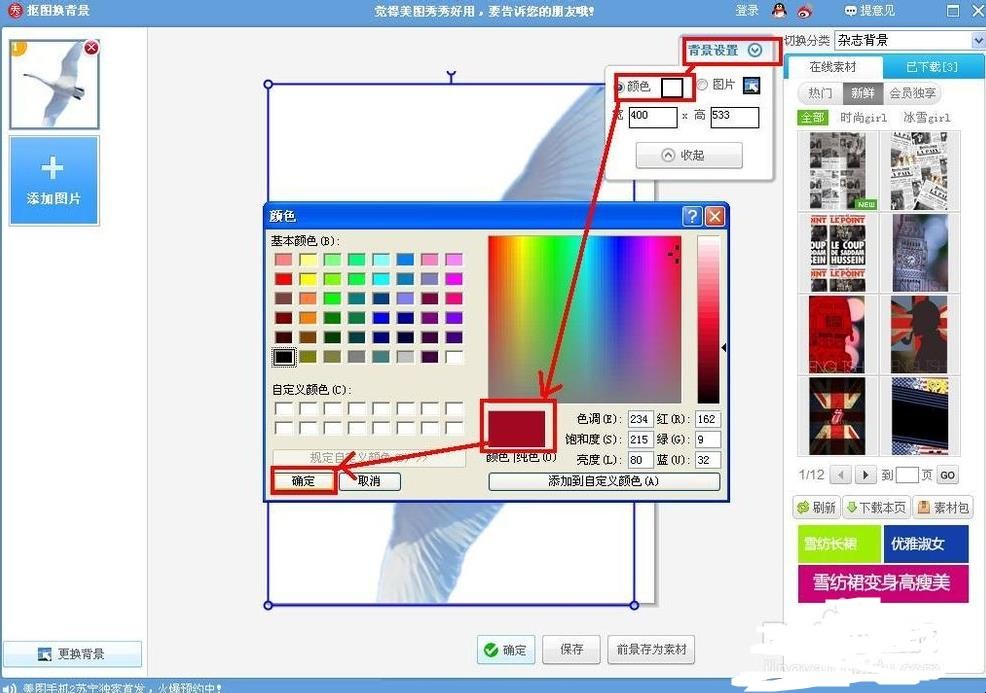Screen dimensions: 986x693
Task: Select the 颜色 radio button
Action: tap(619, 87)
